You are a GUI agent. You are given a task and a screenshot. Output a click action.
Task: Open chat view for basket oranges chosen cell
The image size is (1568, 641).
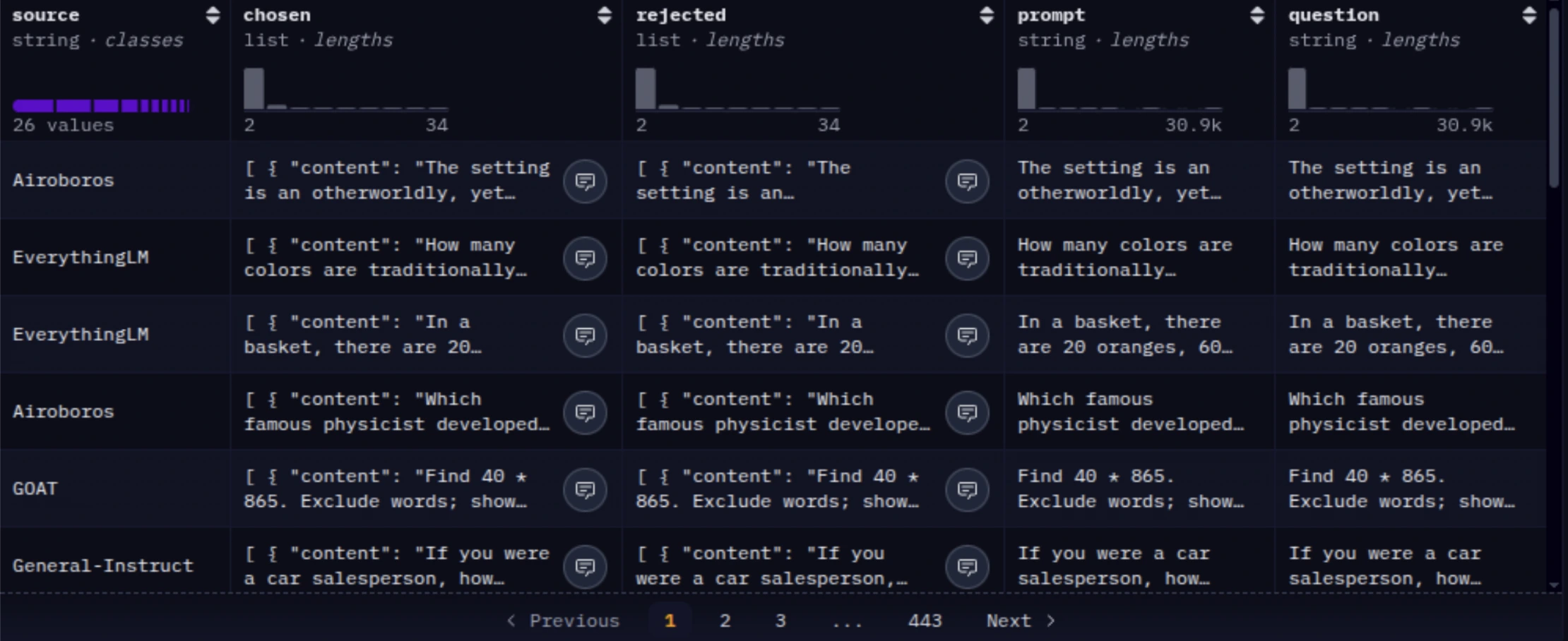[x=585, y=335]
